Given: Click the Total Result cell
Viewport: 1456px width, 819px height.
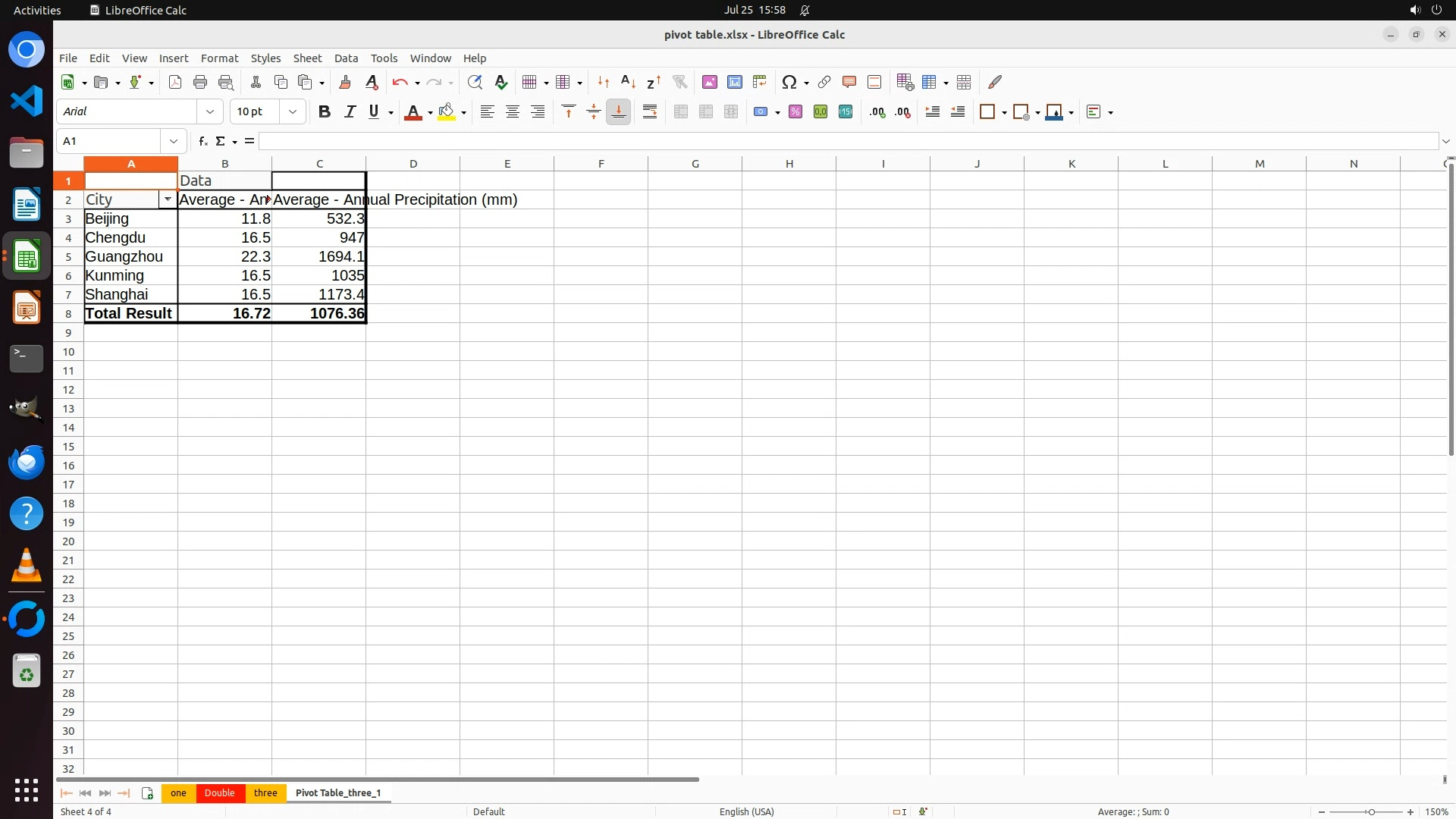Looking at the screenshot, I should (130, 313).
